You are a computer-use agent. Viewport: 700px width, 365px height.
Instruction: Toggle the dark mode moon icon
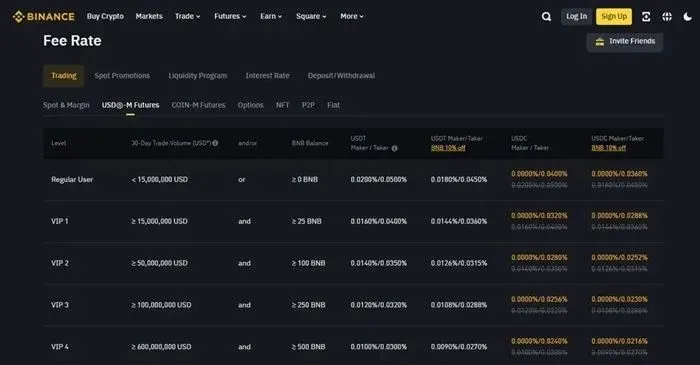688,17
